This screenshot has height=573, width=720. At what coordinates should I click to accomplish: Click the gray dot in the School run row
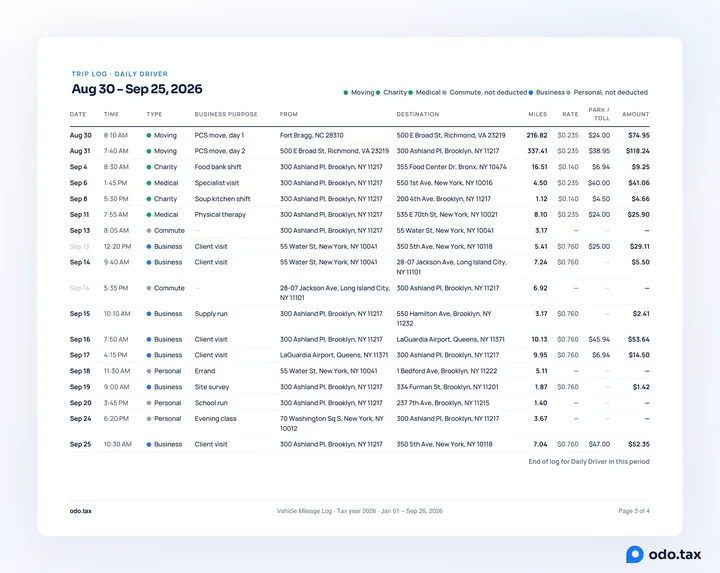click(149, 403)
